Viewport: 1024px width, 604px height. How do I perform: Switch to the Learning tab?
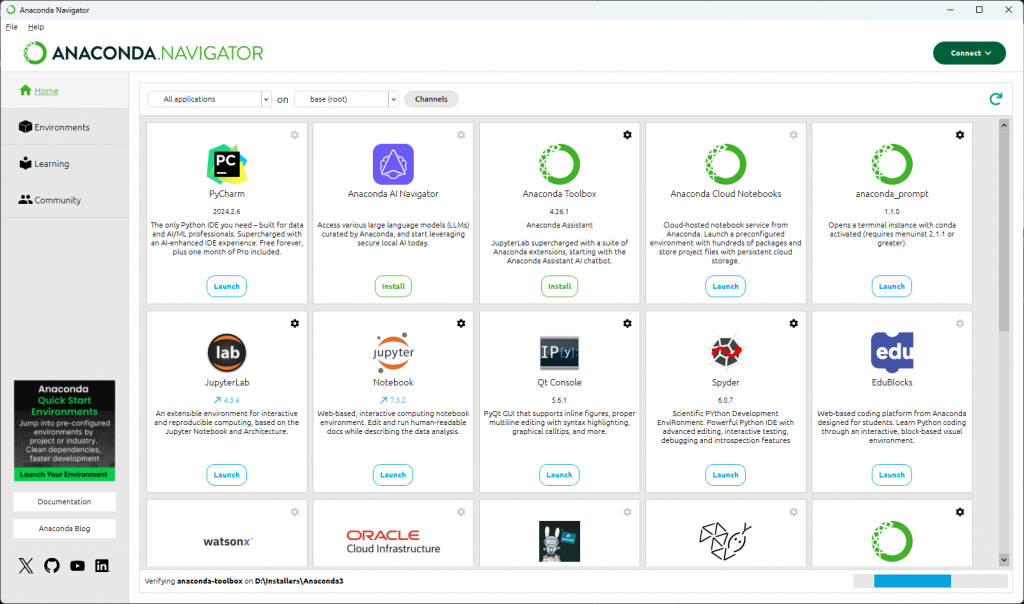[x=65, y=164]
